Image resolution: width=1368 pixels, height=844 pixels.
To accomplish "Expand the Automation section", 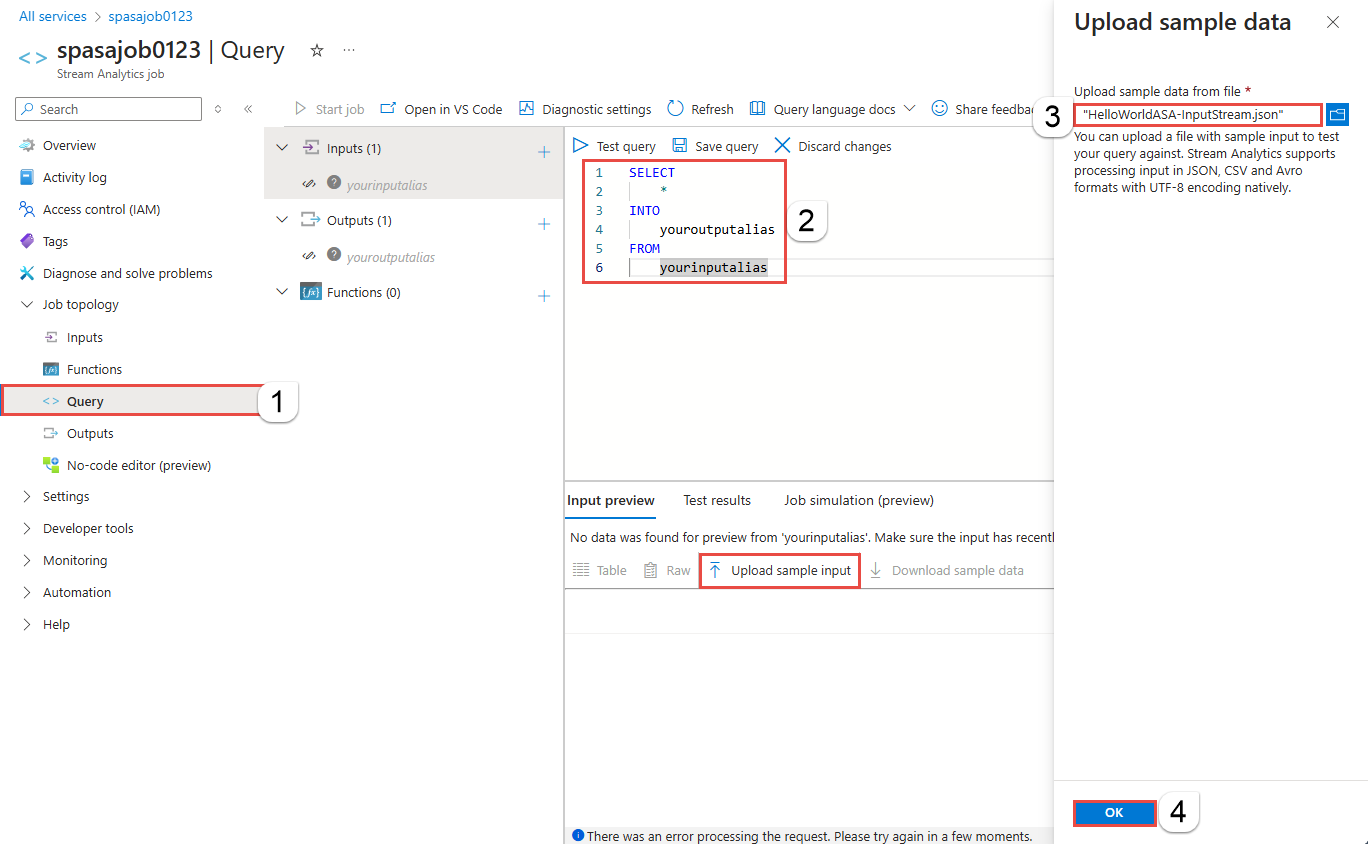I will click(x=27, y=593).
